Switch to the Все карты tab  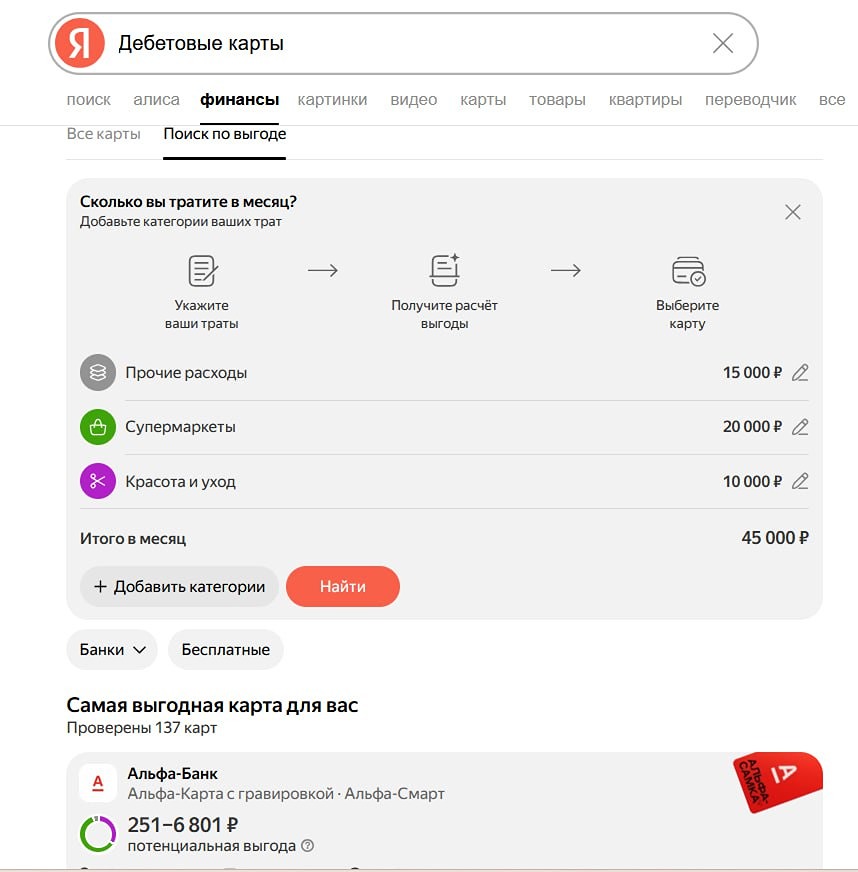[x=103, y=132]
